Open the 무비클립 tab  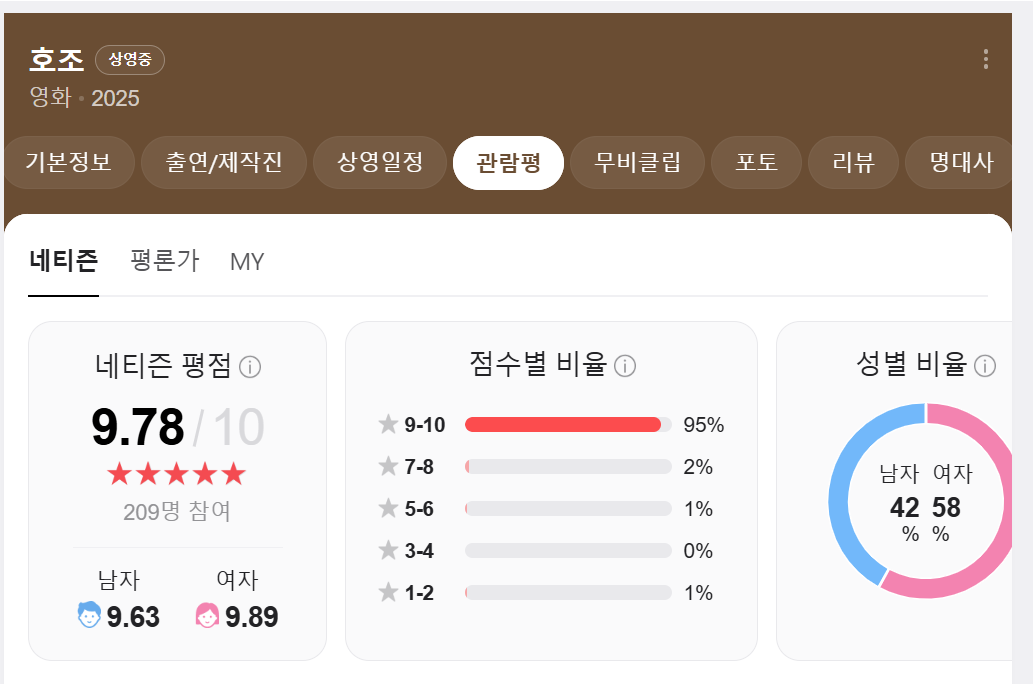coord(637,161)
